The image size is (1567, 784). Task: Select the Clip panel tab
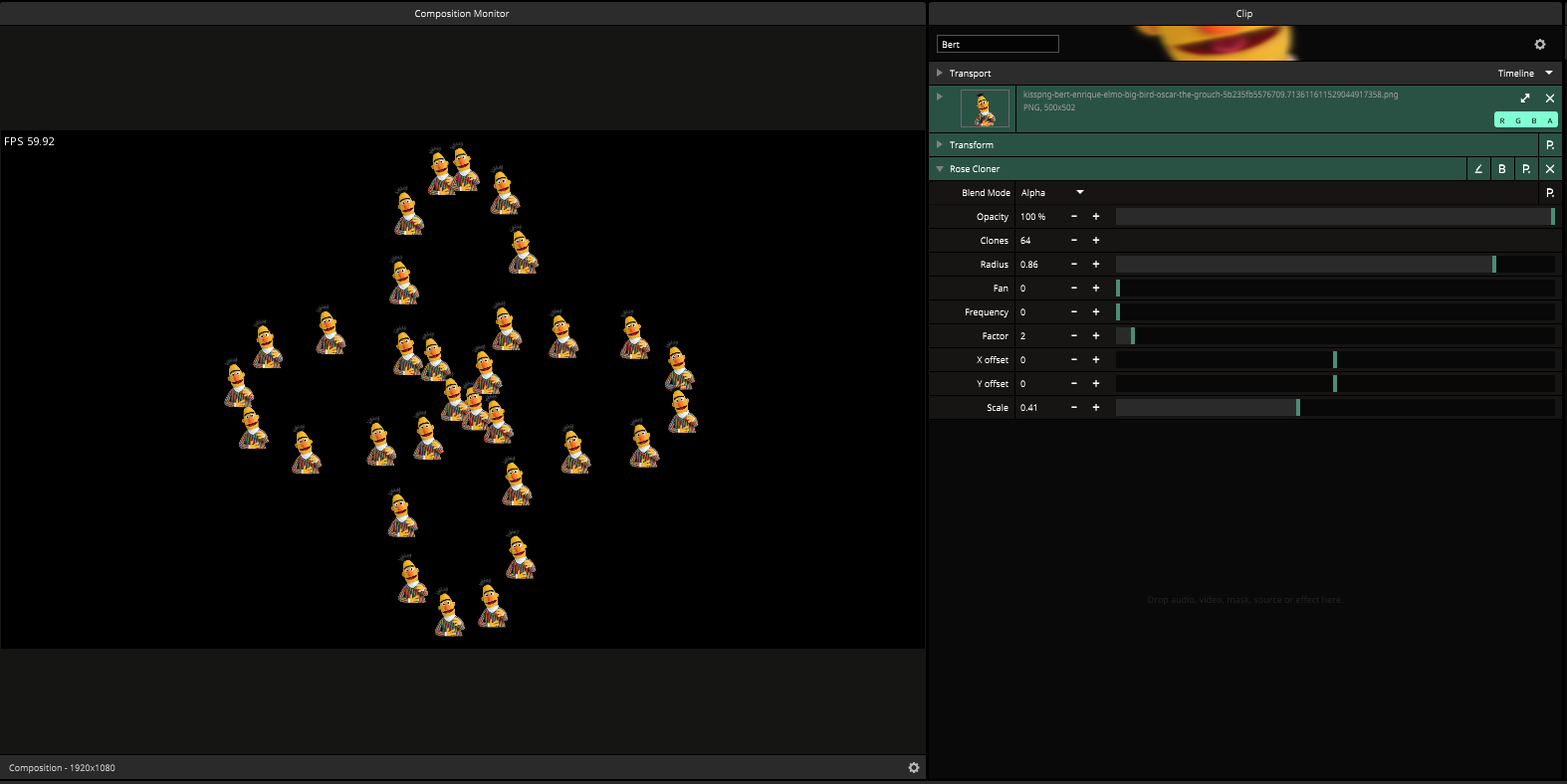coord(1243,14)
